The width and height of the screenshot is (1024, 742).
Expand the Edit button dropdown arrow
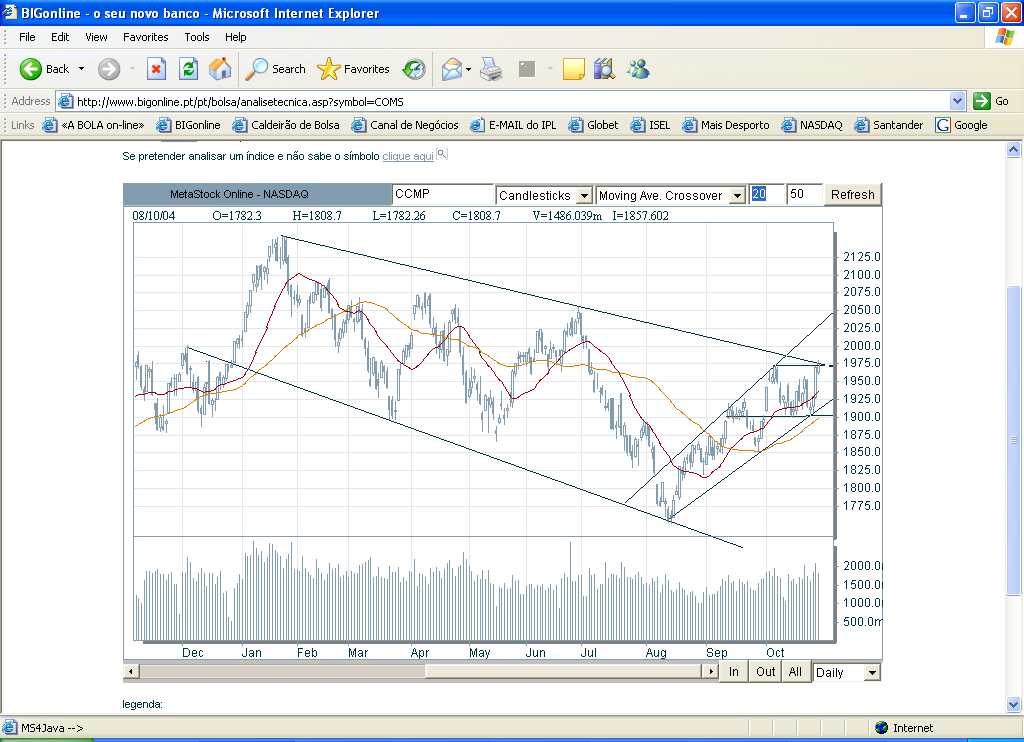click(549, 69)
